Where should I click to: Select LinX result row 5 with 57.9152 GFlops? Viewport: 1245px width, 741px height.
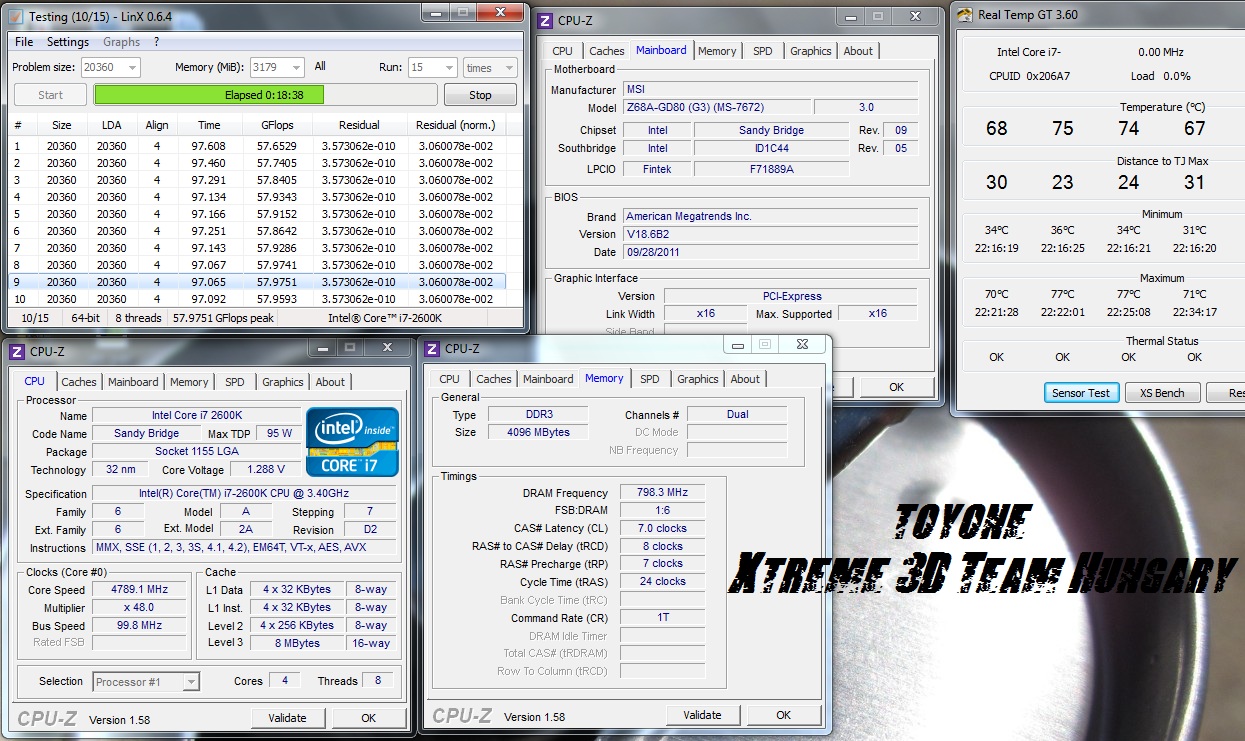[x=258, y=214]
